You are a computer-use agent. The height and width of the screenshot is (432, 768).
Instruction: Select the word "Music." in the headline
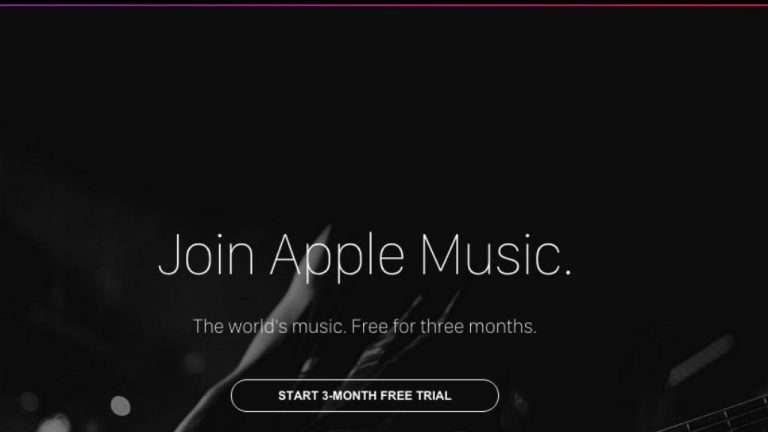[x=496, y=255]
